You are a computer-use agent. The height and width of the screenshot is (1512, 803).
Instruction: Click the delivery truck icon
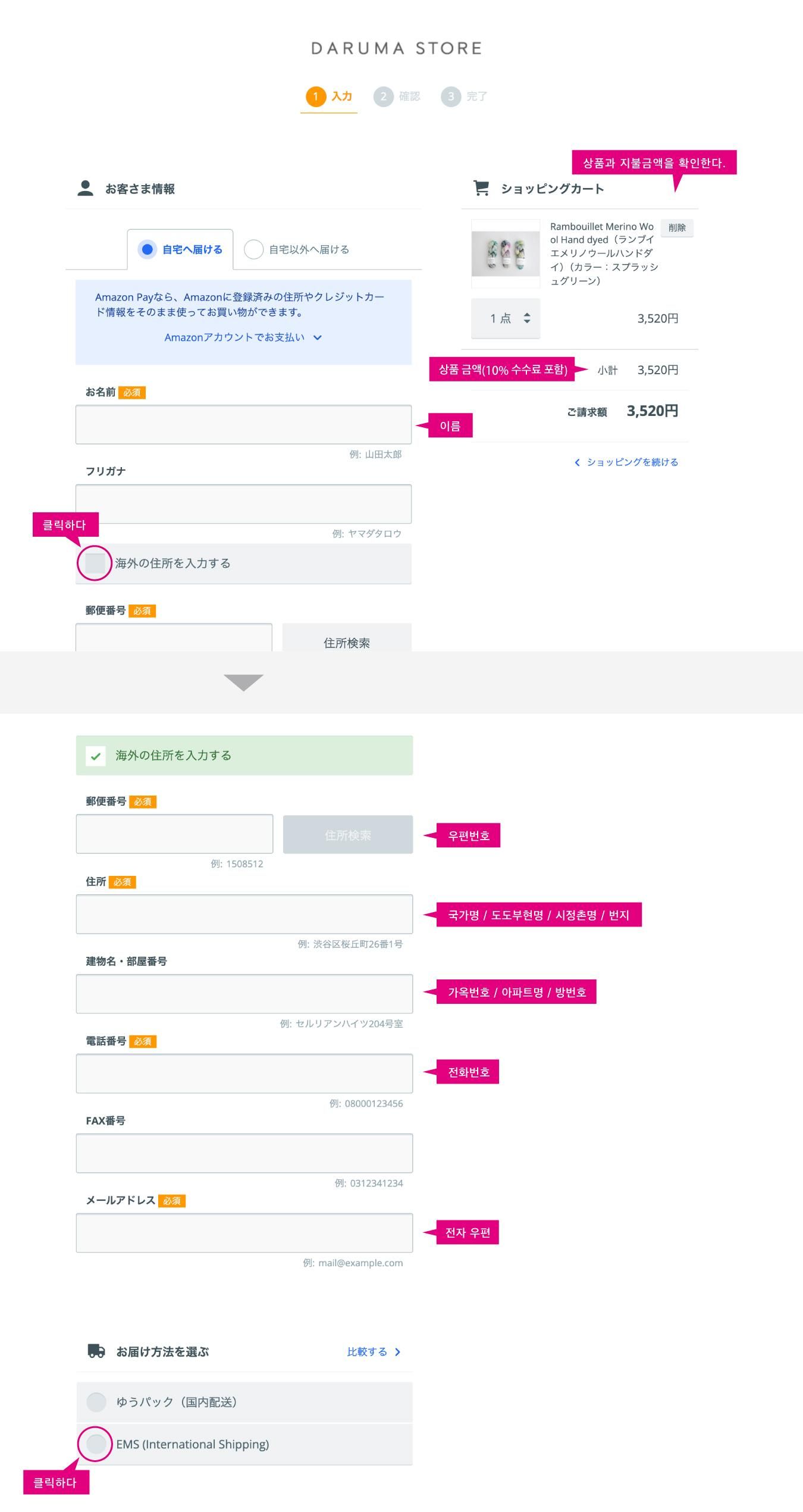pyautogui.click(x=96, y=1351)
